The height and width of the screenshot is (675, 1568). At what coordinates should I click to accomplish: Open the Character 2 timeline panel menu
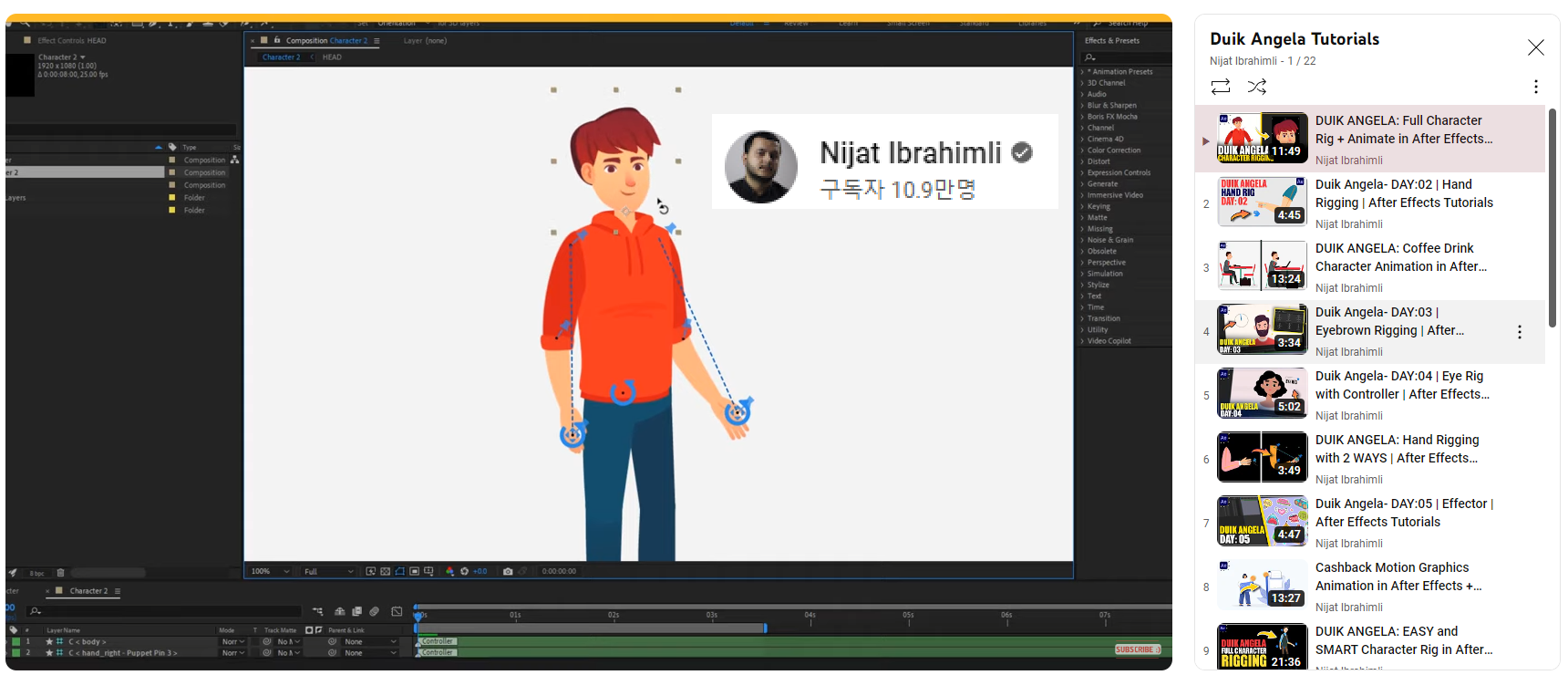(118, 591)
